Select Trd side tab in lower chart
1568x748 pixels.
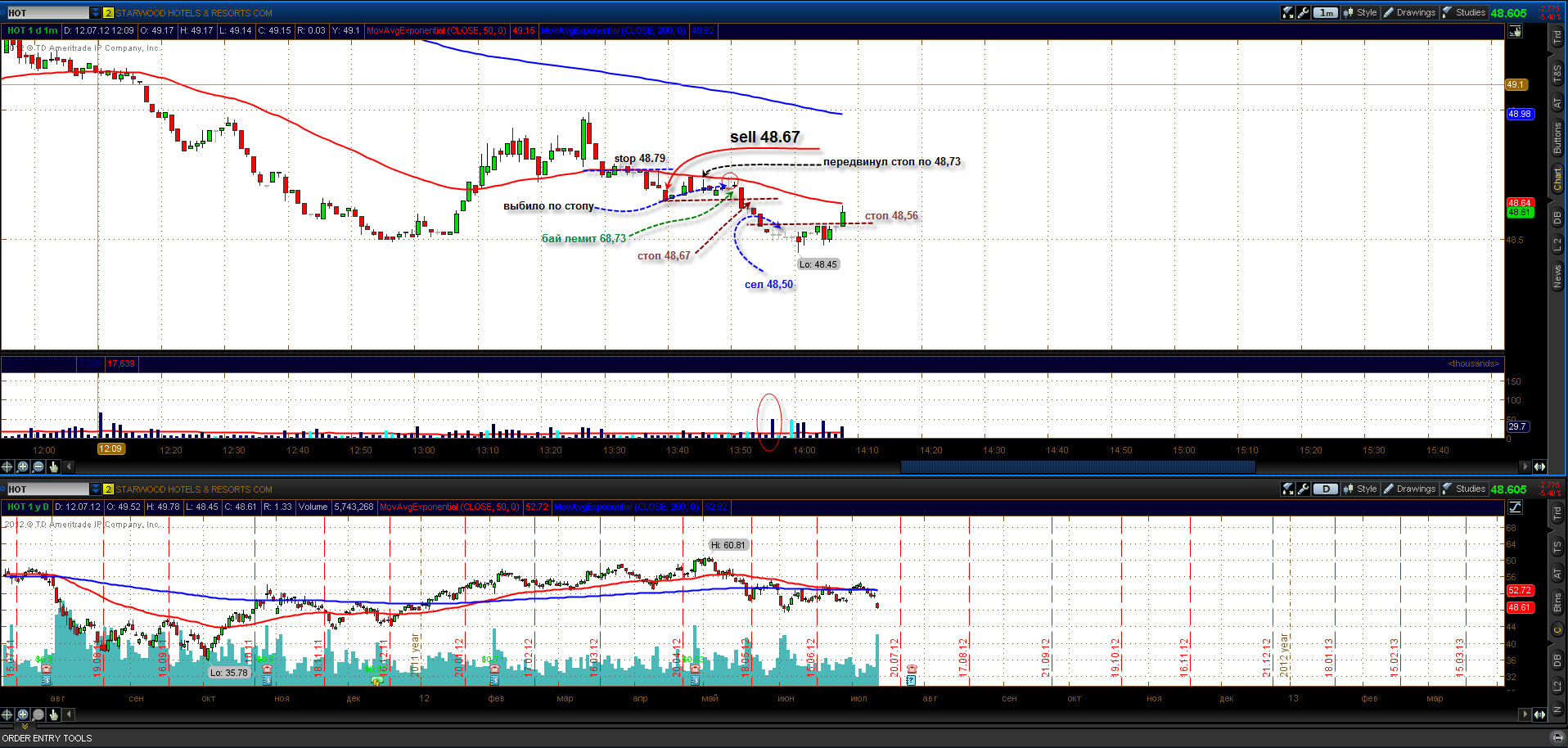pyautogui.click(x=1557, y=513)
